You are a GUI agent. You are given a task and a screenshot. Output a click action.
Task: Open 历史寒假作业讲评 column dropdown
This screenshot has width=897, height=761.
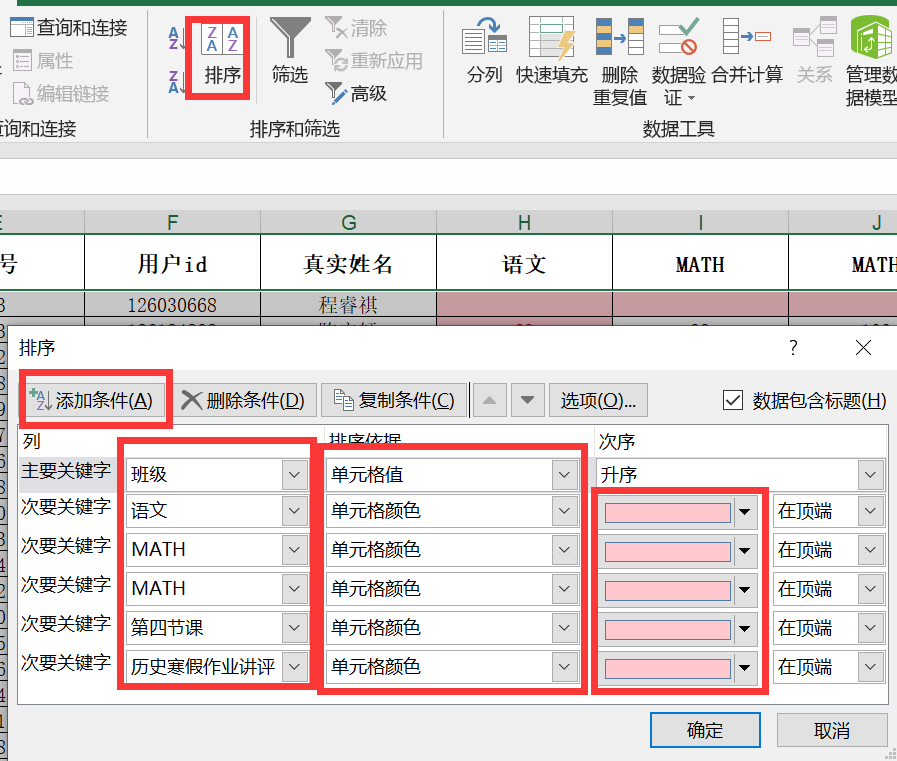[294, 667]
